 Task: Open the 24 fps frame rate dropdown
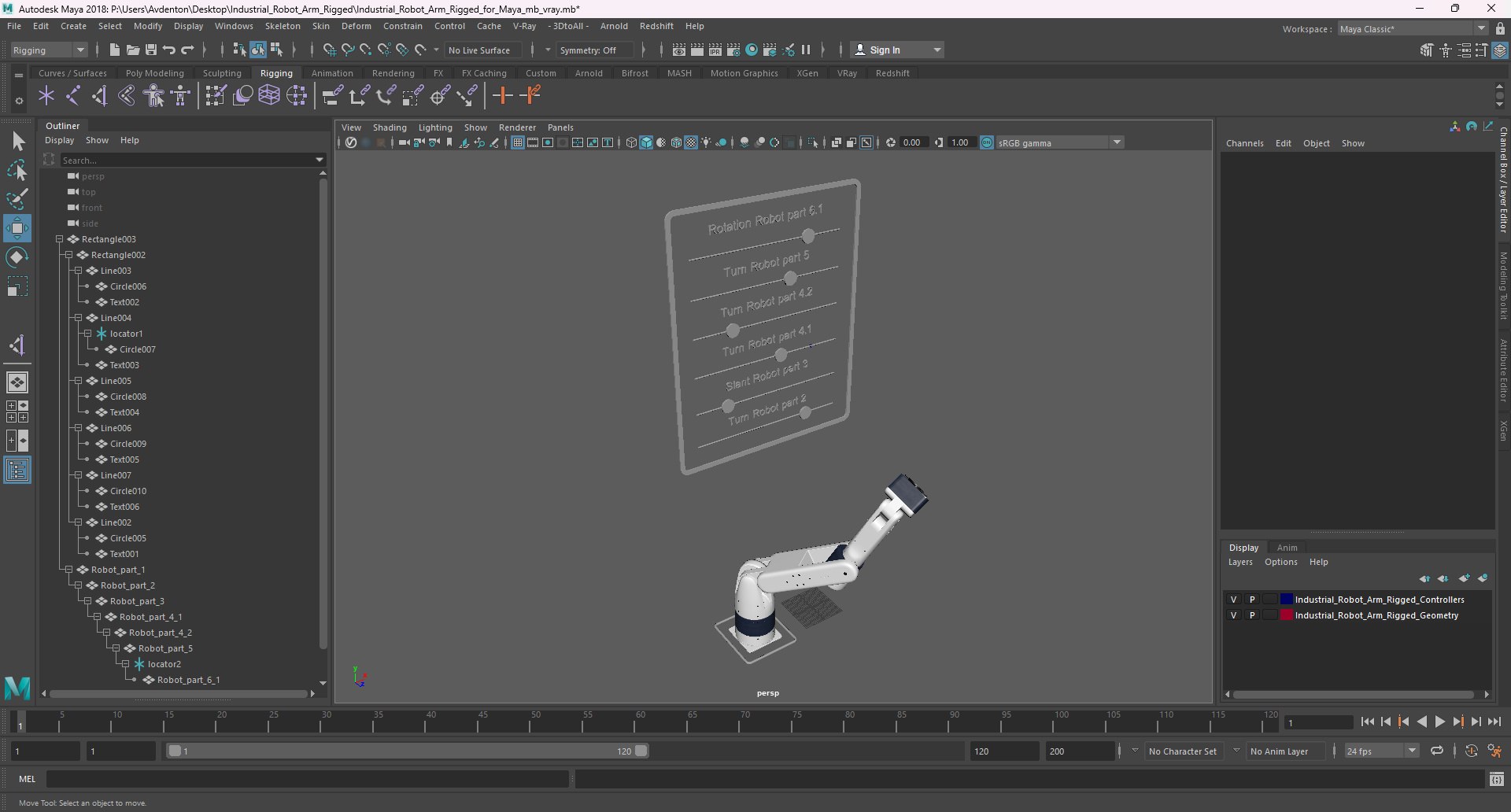(1381, 751)
